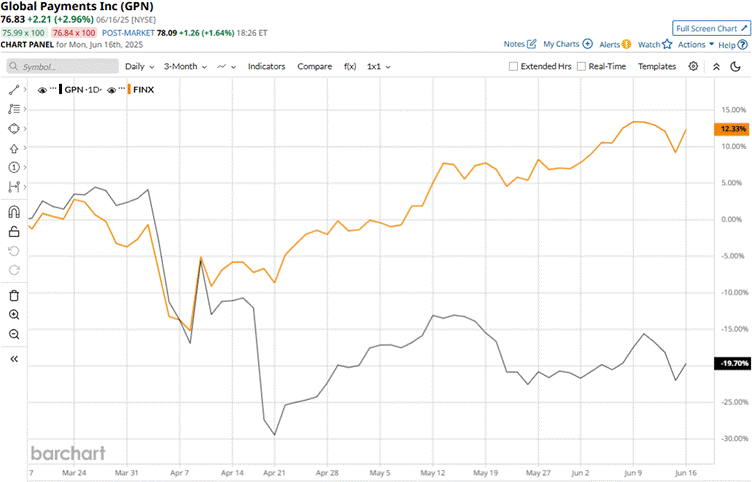Select the arrow marker tool

14,148
